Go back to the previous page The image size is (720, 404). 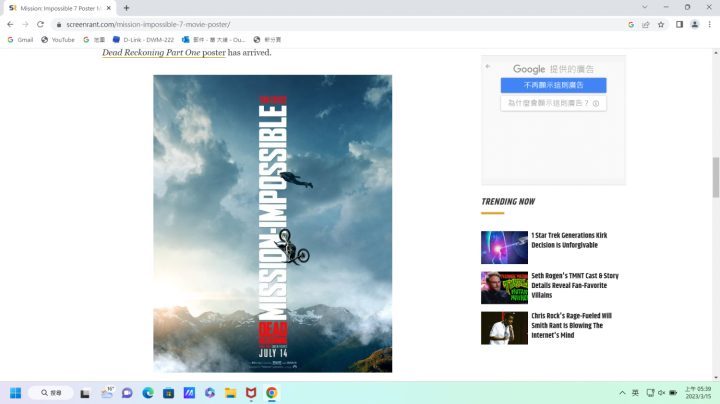click(x=10, y=24)
